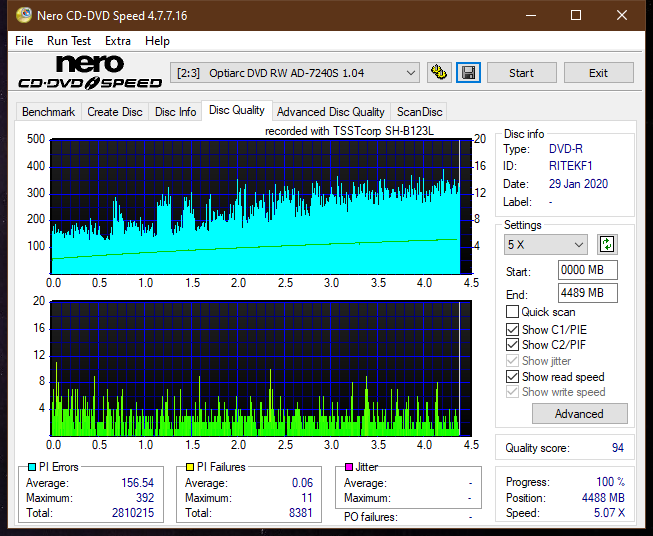This screenshot has width=653, height=536.
Task: Toggle the Quick scan checkbox
Action: pyautogui.click(x=512, y=312)
